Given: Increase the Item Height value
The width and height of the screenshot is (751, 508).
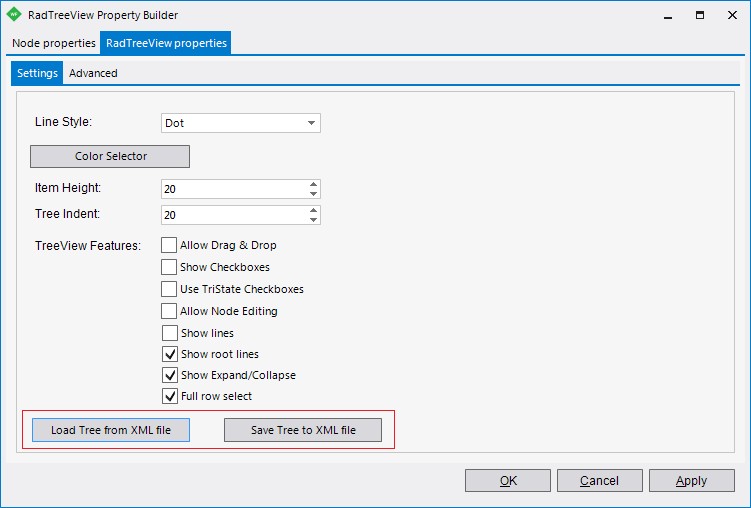Looking at the screenshot, I should [x=313, y=184].
